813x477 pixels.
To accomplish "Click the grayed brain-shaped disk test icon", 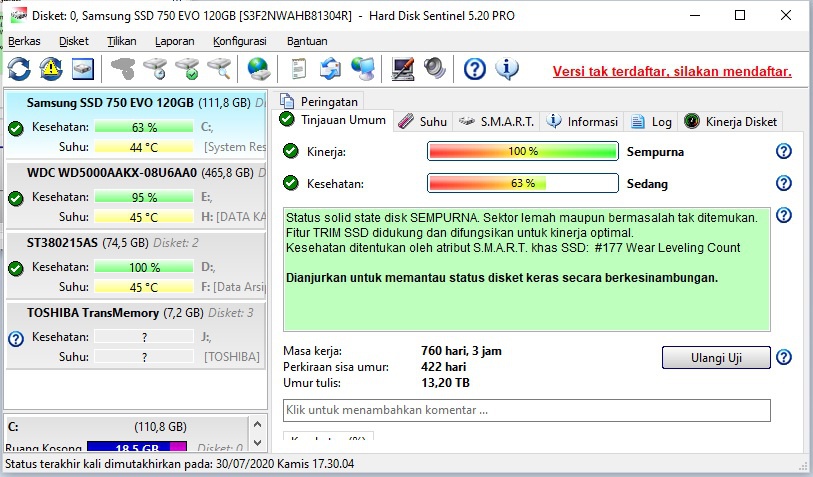I will 123,69.
